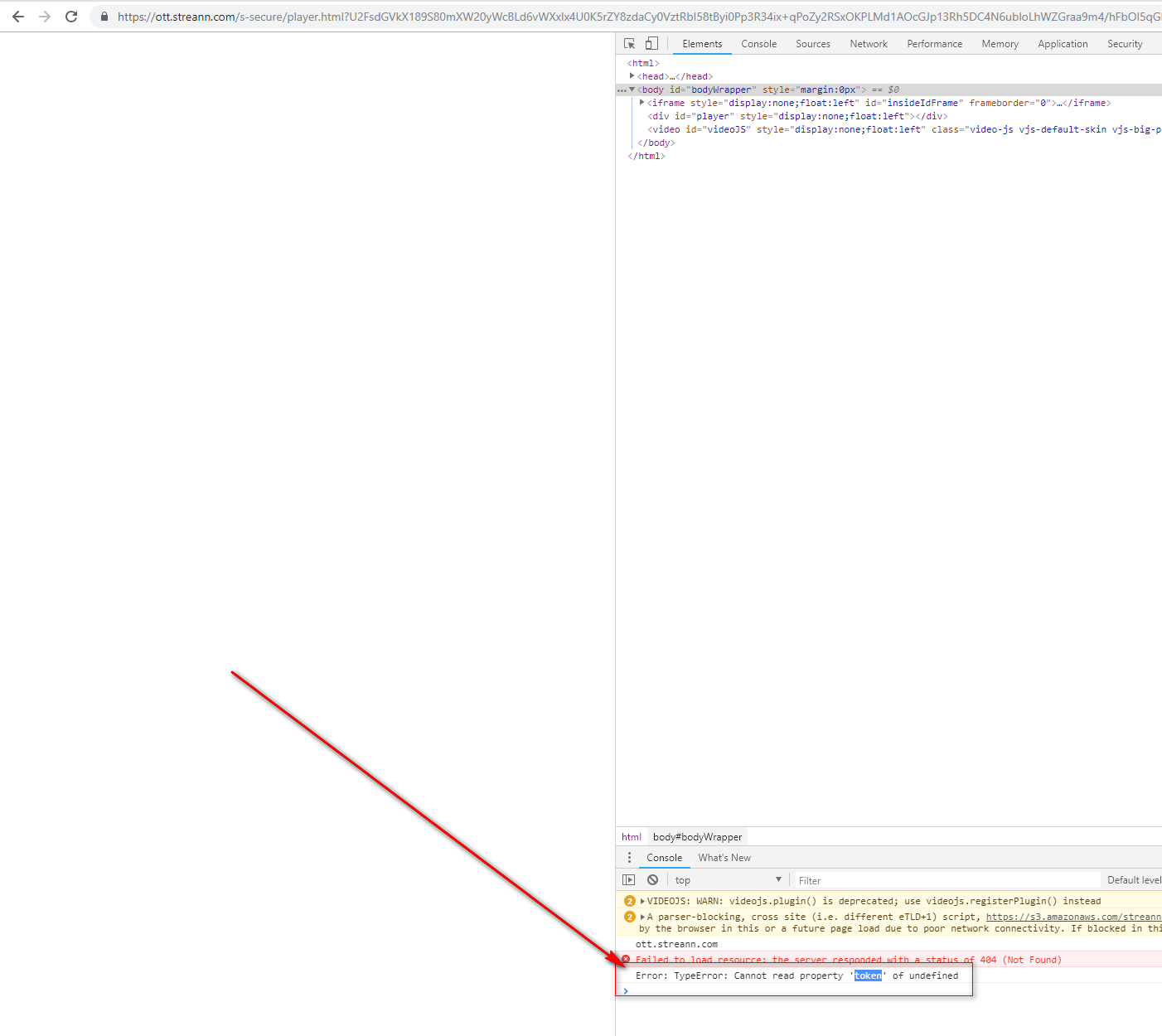The height and width of the screenshot is (1036, 1162).
Task: Open the Sources tab
Action: pyautogui.click(x=812, y=44)
